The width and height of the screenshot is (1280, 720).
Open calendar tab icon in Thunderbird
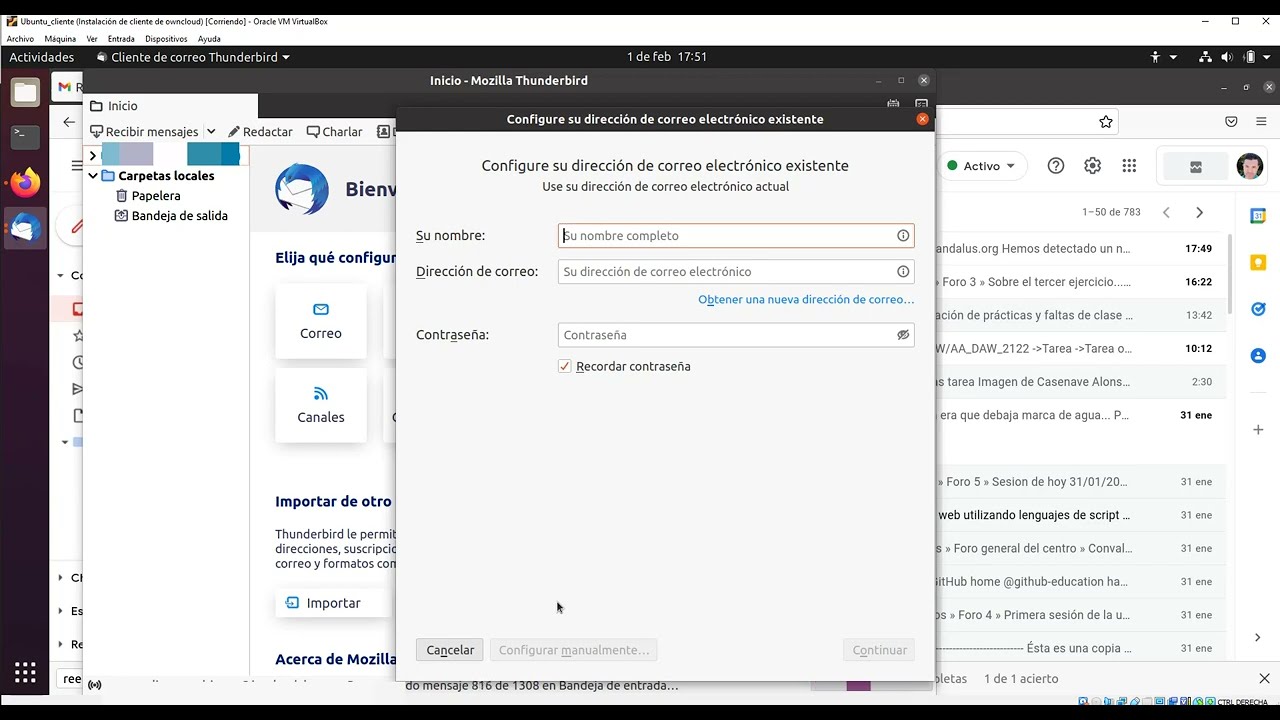point(894,104)
